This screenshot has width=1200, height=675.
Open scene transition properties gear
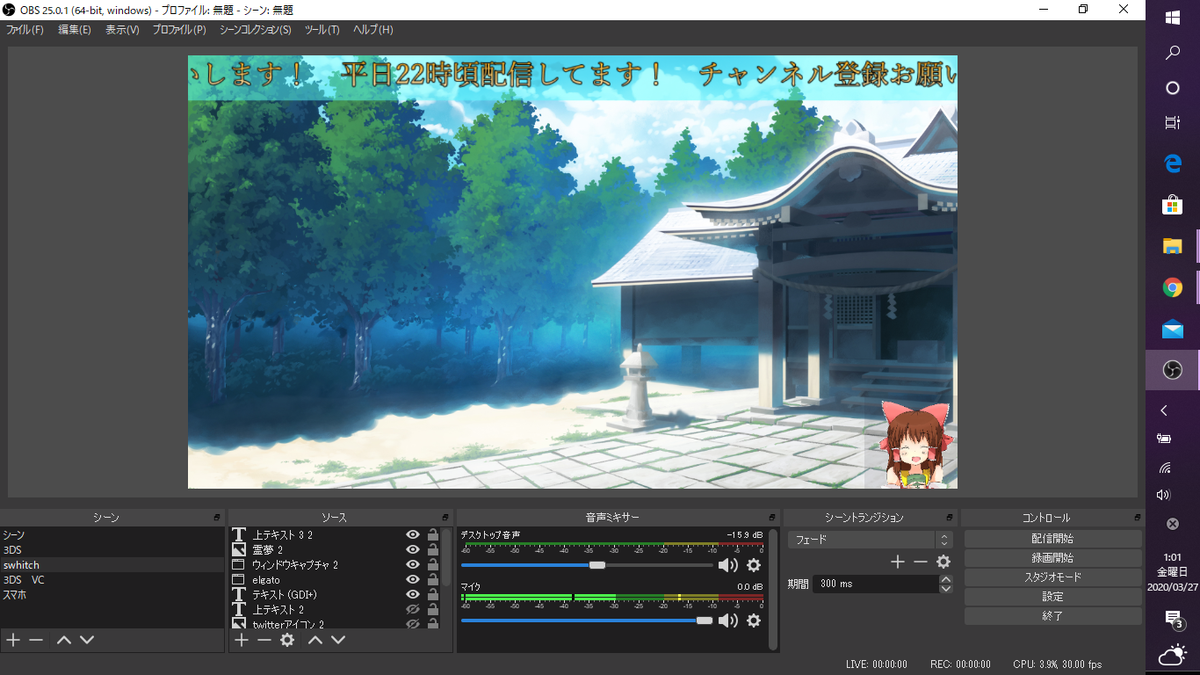pos(943,562)
